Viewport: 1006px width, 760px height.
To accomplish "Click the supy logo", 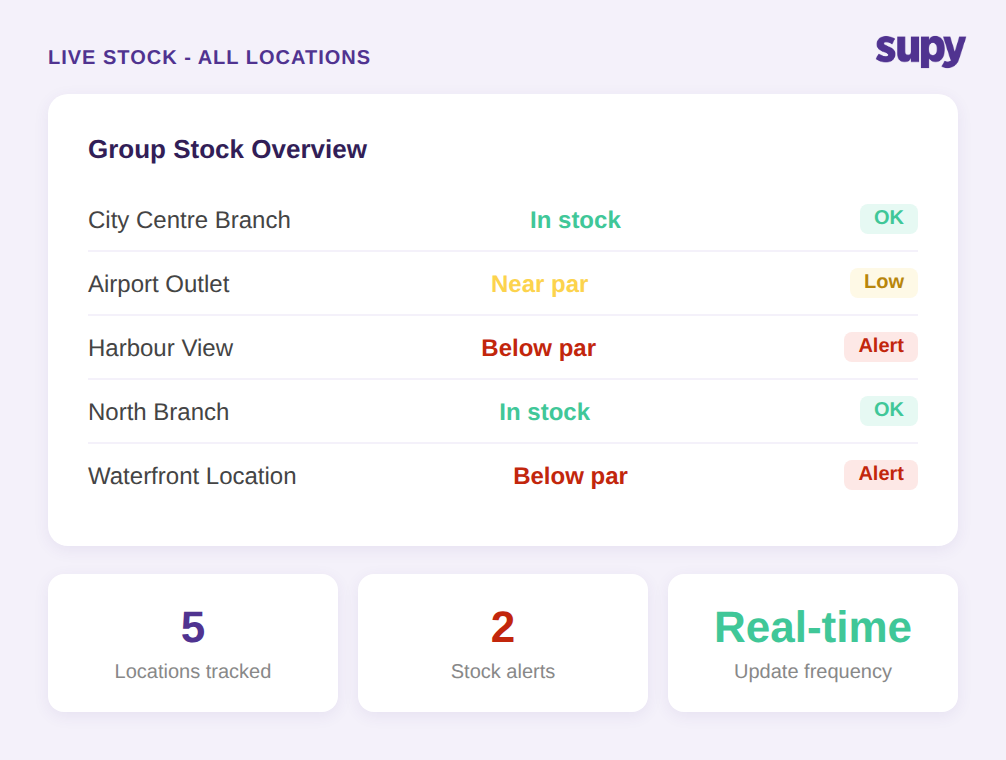I will pyautogui.click(x=920, y=51).
